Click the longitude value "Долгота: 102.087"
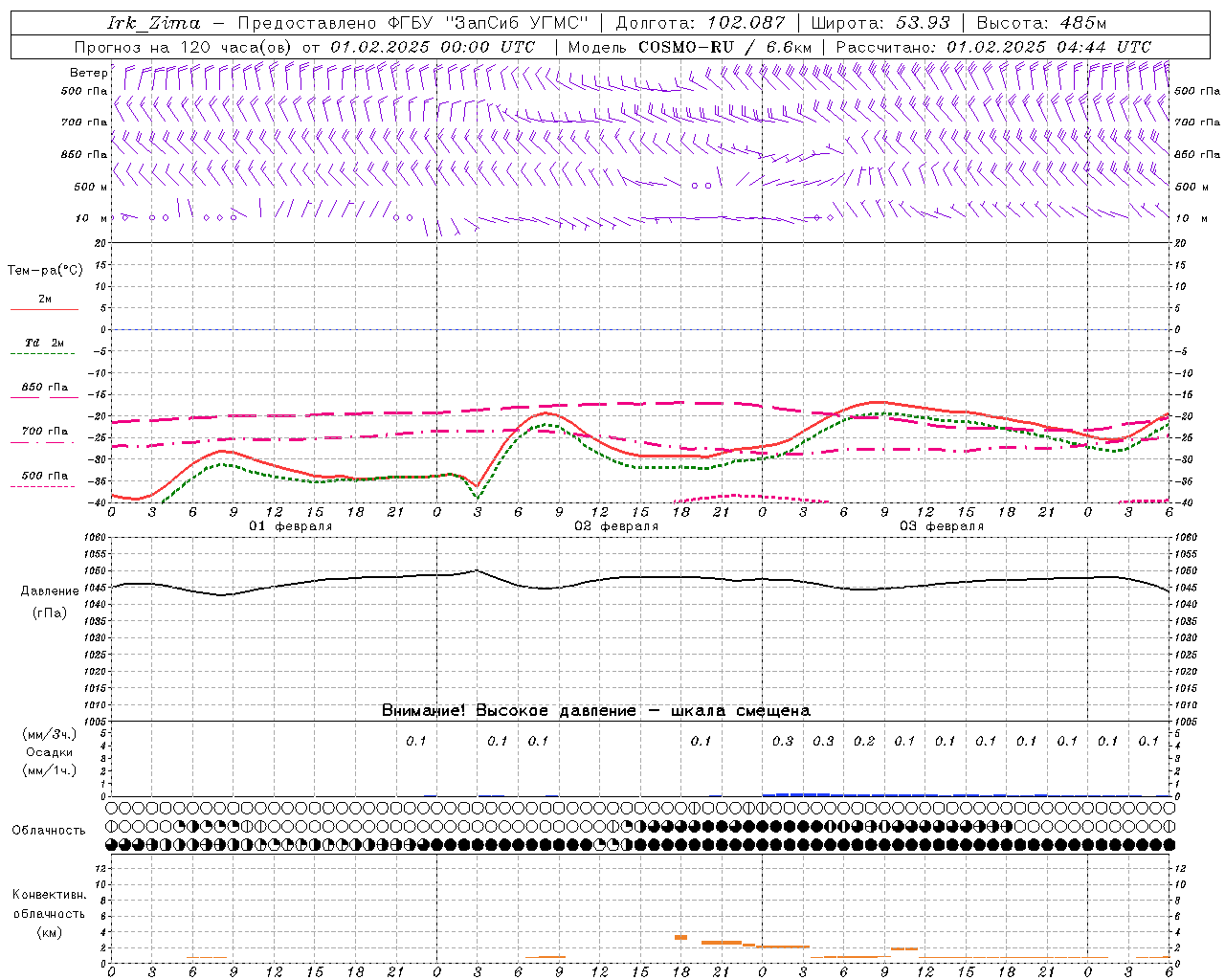The width and height of the screenshot is (1225, 980). tap(701, 23)
